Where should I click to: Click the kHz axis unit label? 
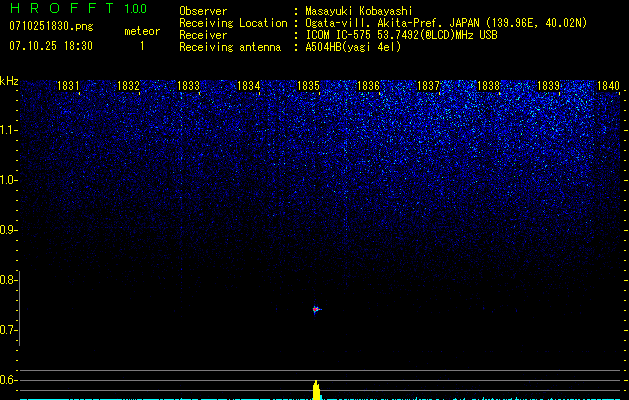9,81
